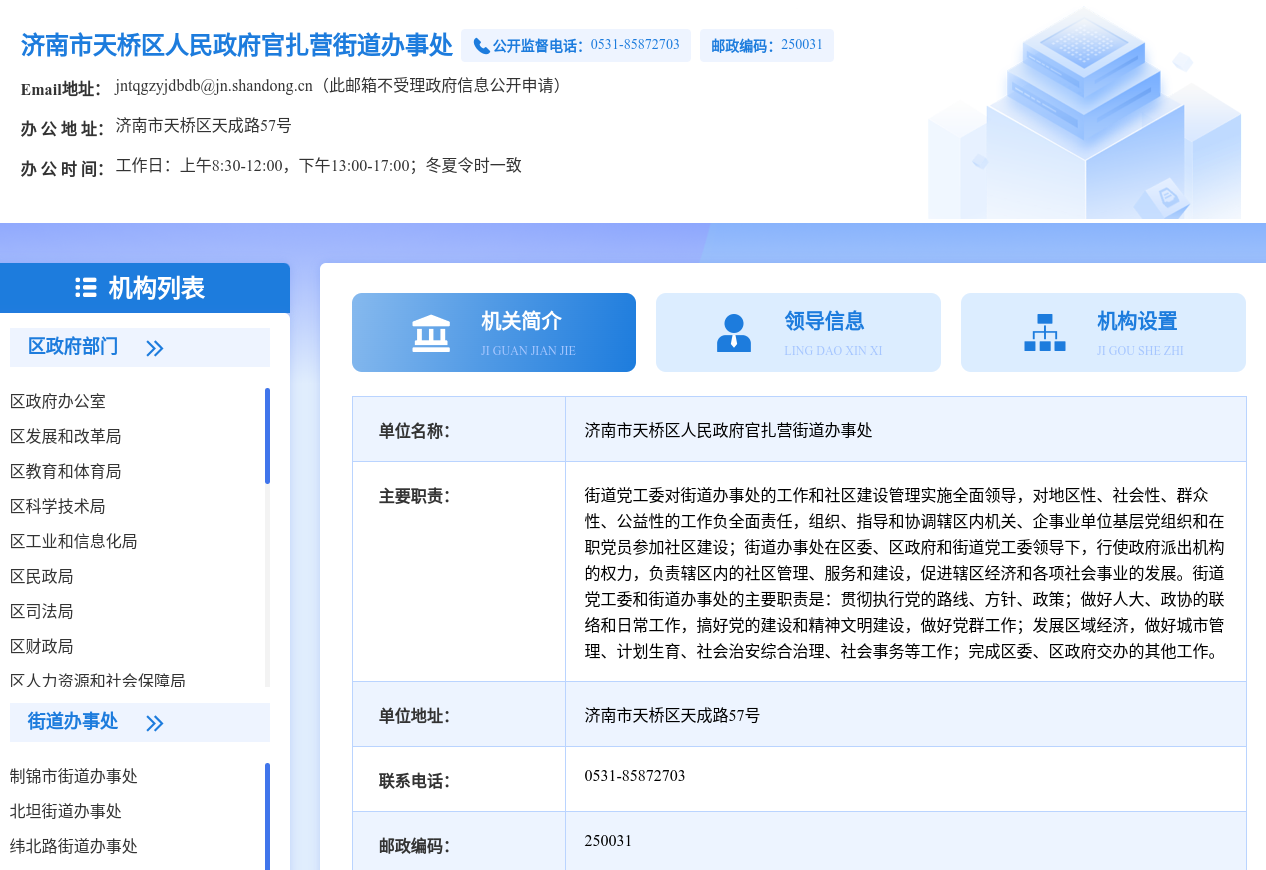This screenshot has height=870, width=1266.
Task: Open the 北坦街道办事处 link
Action: [66, 811]
